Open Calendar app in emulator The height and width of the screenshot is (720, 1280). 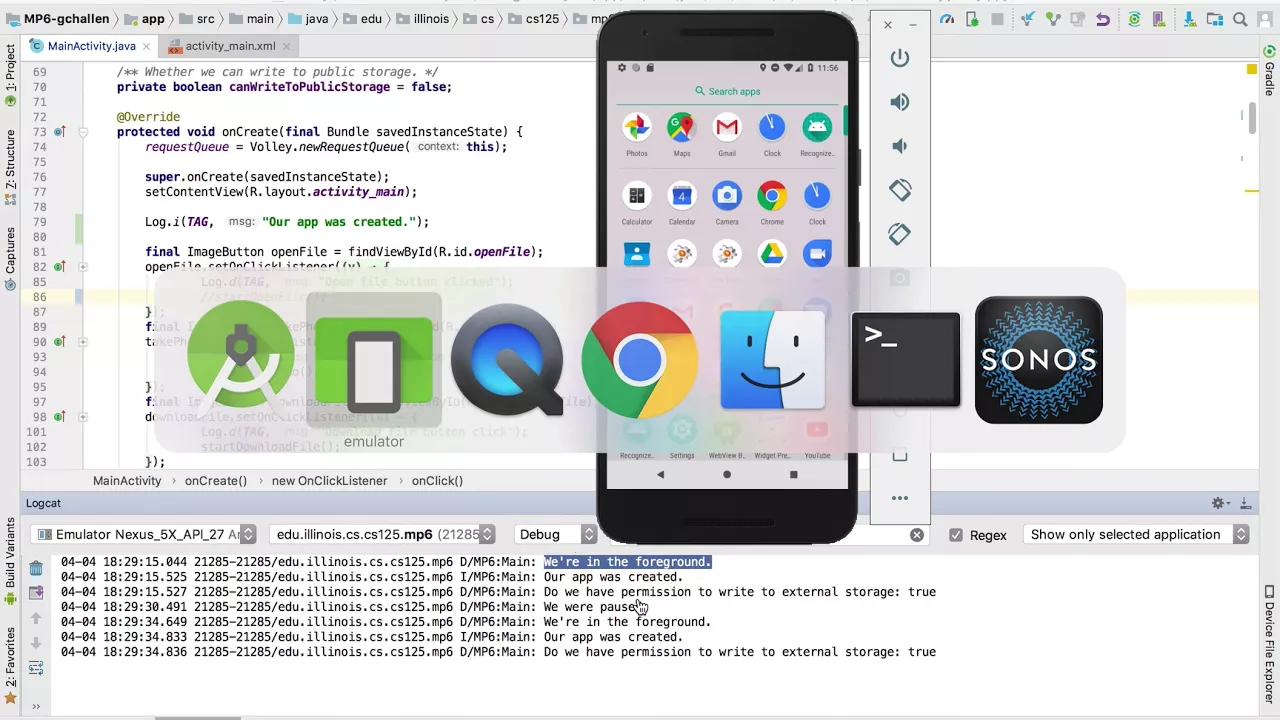point(681,196)
